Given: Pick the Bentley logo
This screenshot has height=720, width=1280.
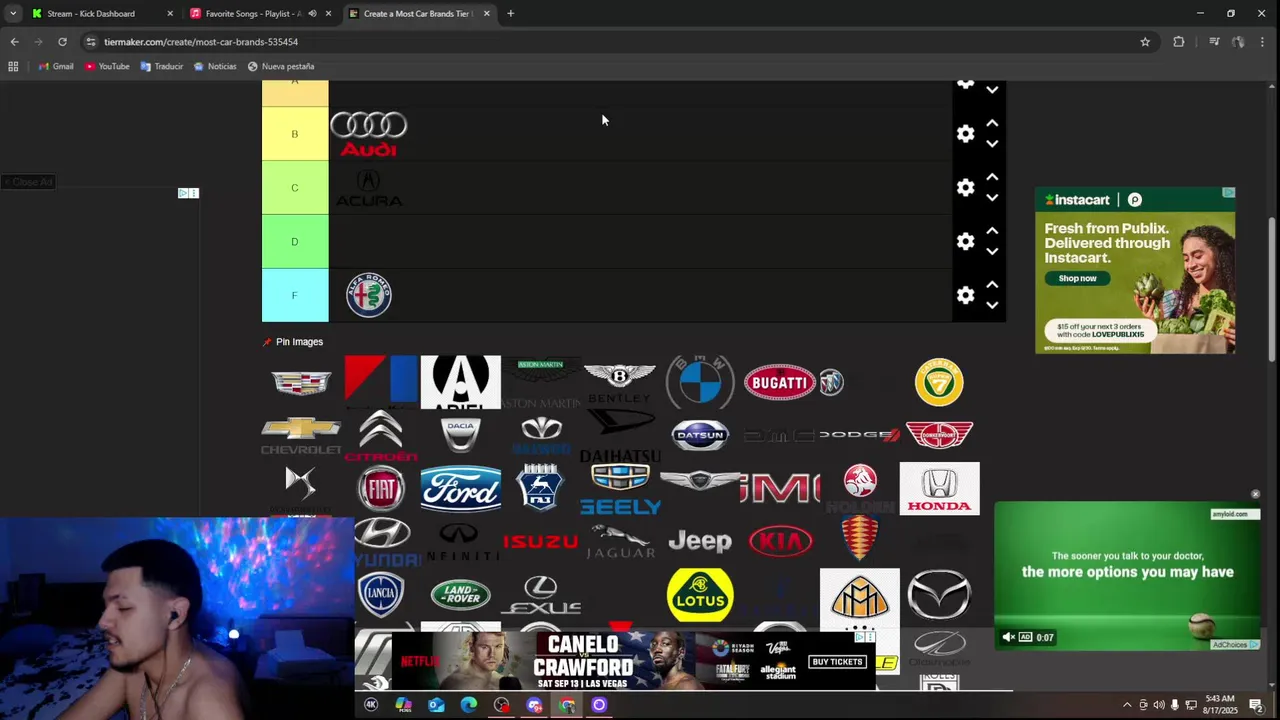Looking at the screenshot, I should tap(620, 382).
